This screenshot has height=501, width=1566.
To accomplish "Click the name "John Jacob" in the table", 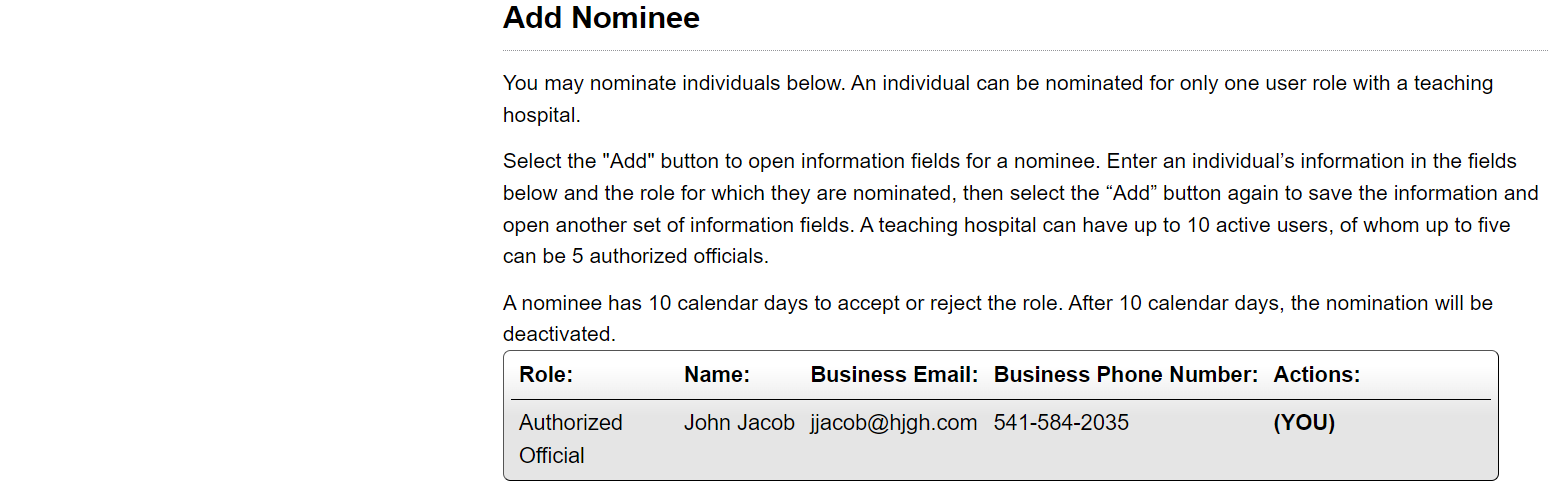I will (x=739, y=423).
